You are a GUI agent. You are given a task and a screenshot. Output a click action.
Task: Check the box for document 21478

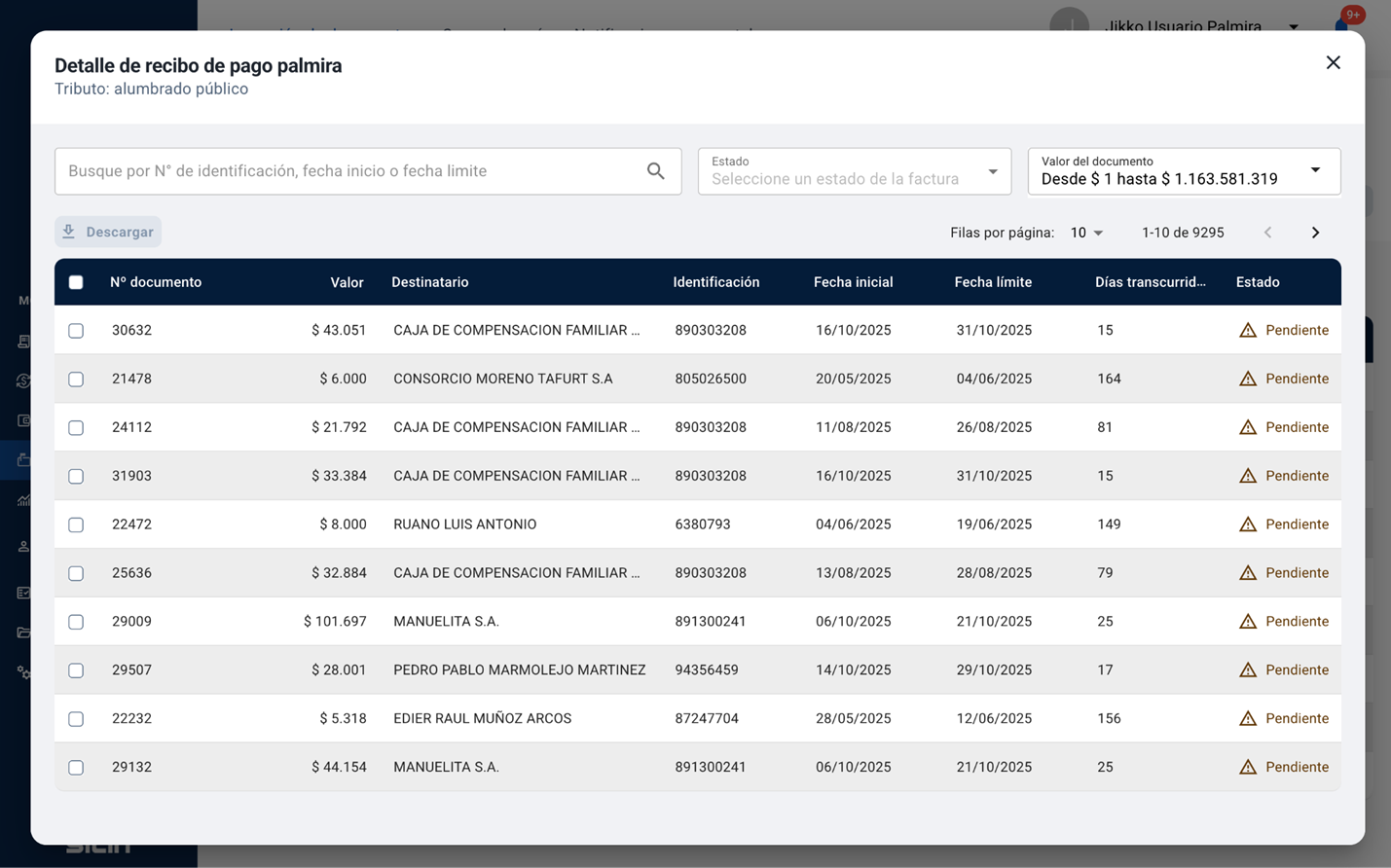(76, 380)
